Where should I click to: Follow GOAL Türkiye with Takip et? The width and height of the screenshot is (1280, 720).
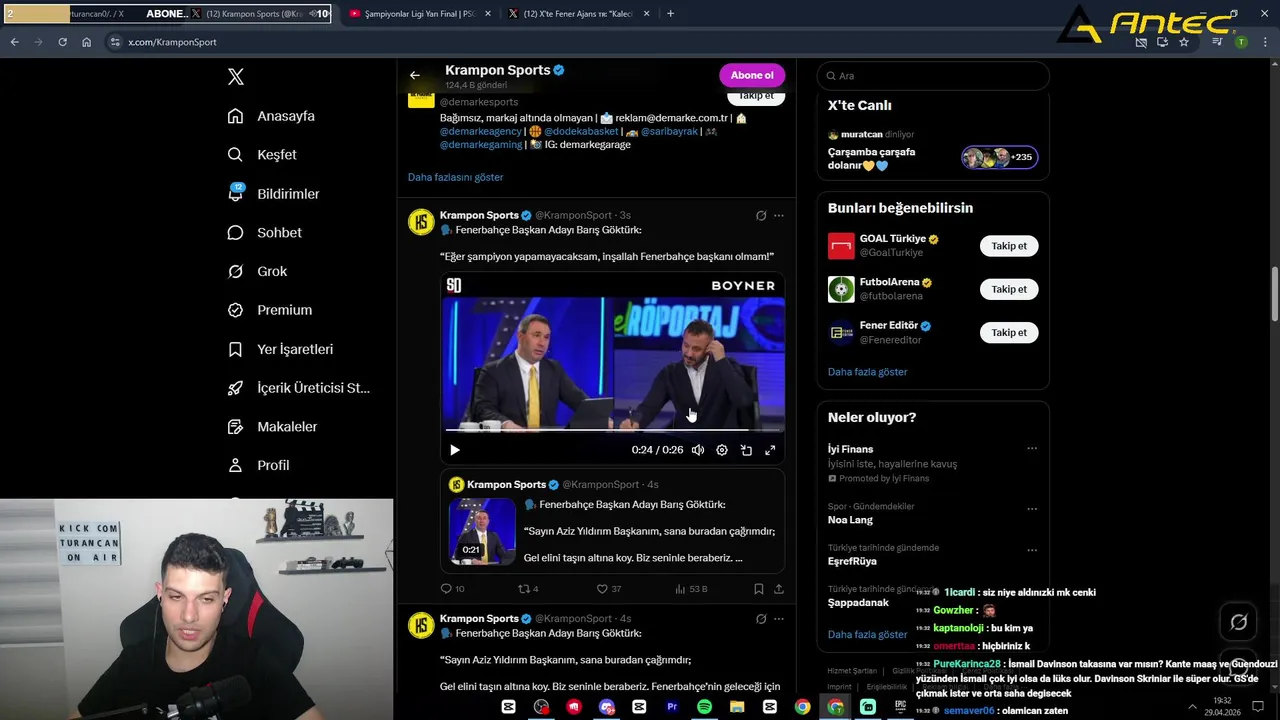[x=1009, y=246]
